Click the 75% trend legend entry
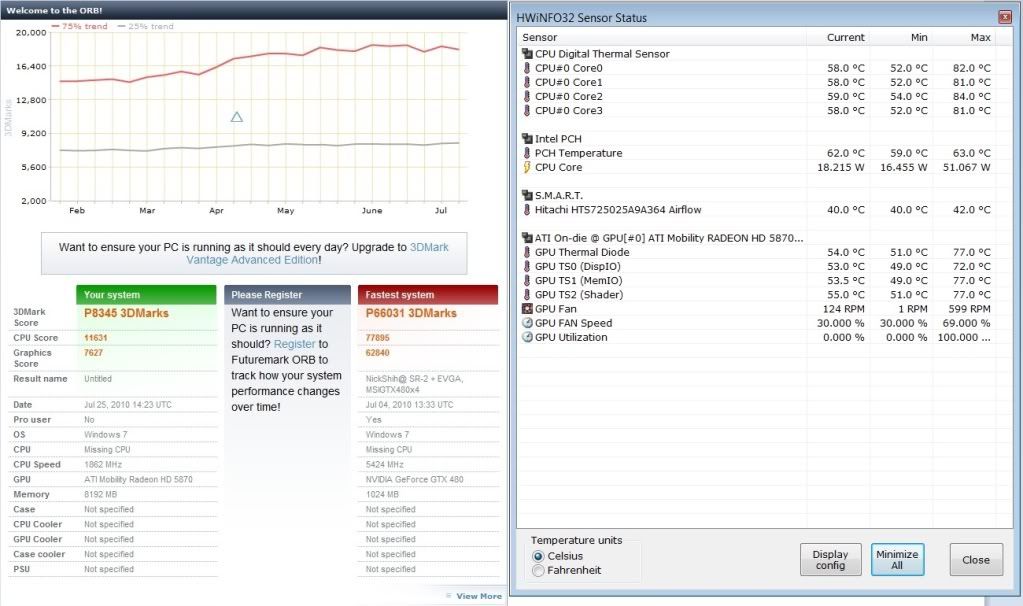Screen dimensions: 1023x606 tap(80, 26)
